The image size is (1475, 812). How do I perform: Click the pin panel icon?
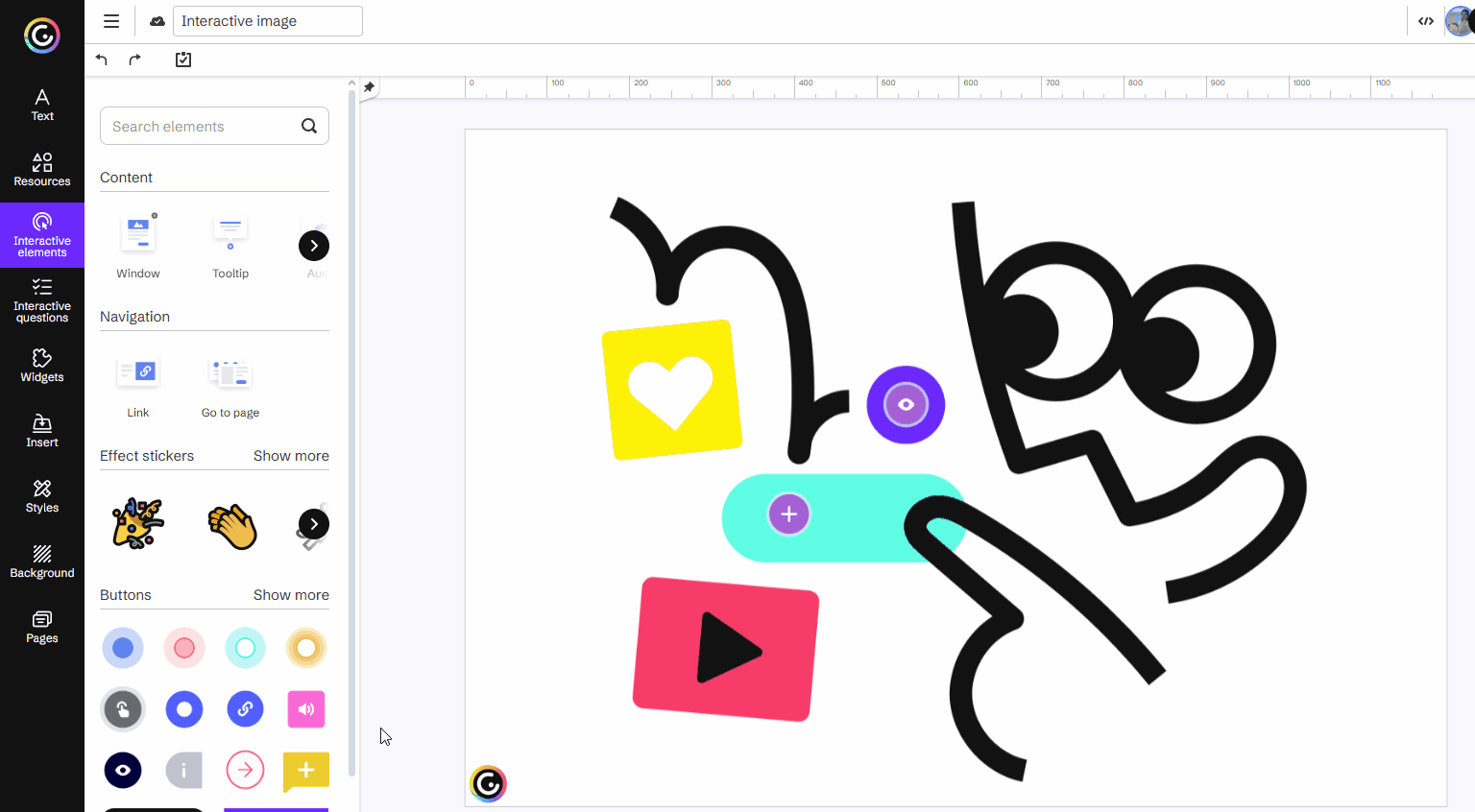[369, 87]
